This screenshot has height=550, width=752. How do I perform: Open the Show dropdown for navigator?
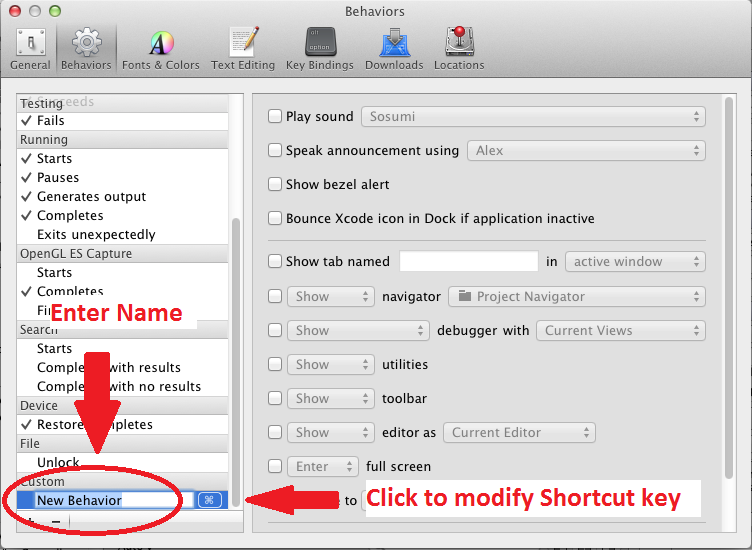330,296
